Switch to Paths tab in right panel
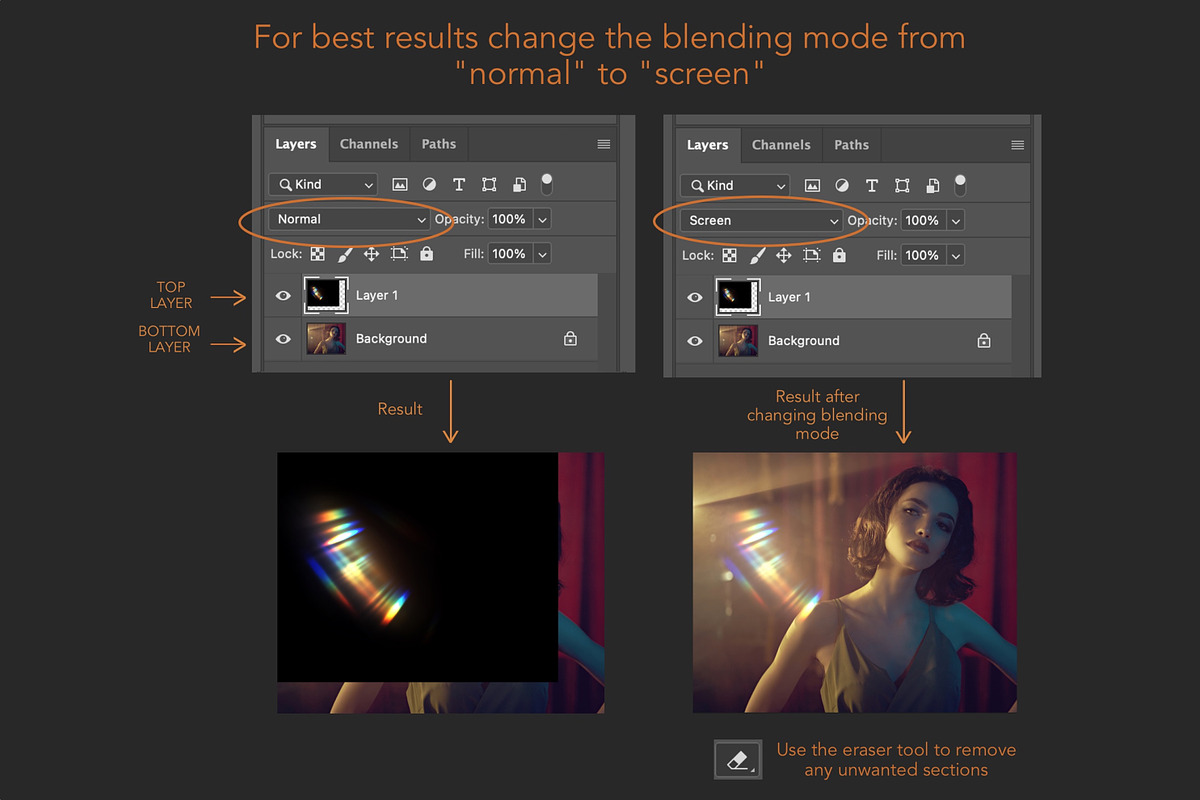The width and height of the screenshot is (1200, 800). (852, 145)
